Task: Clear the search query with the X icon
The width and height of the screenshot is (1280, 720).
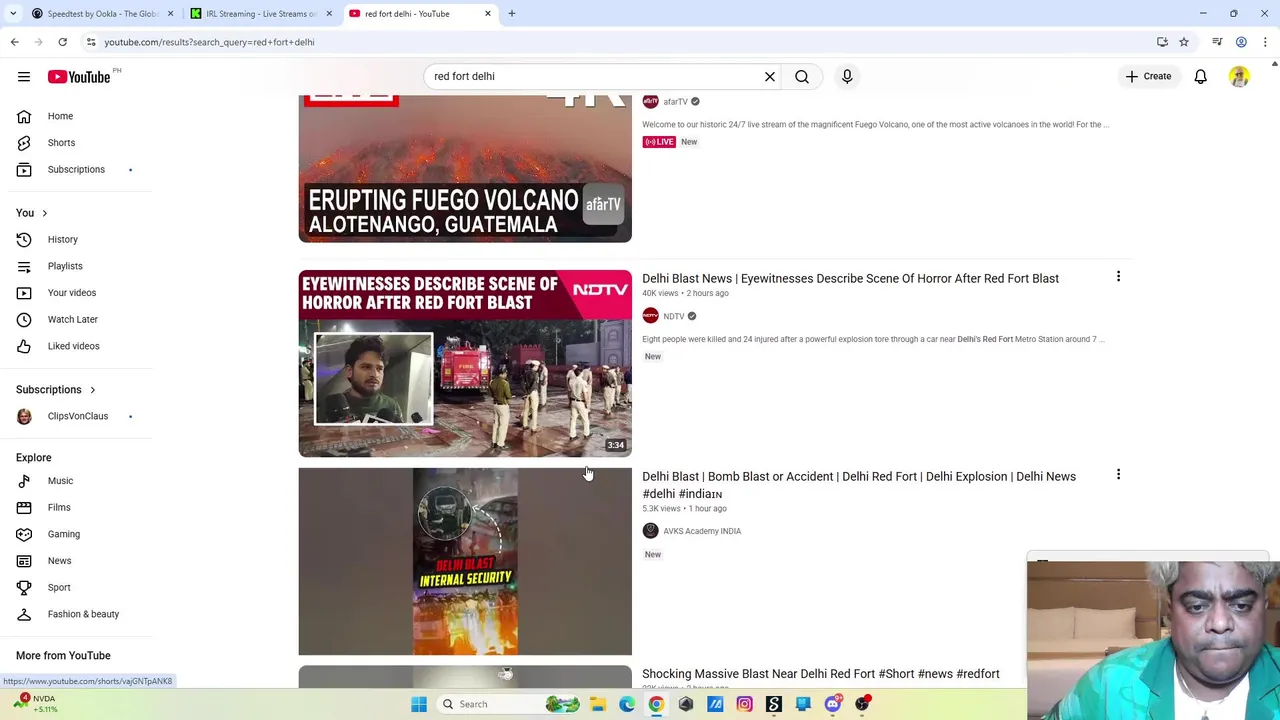Action: (x=770, y=76)
